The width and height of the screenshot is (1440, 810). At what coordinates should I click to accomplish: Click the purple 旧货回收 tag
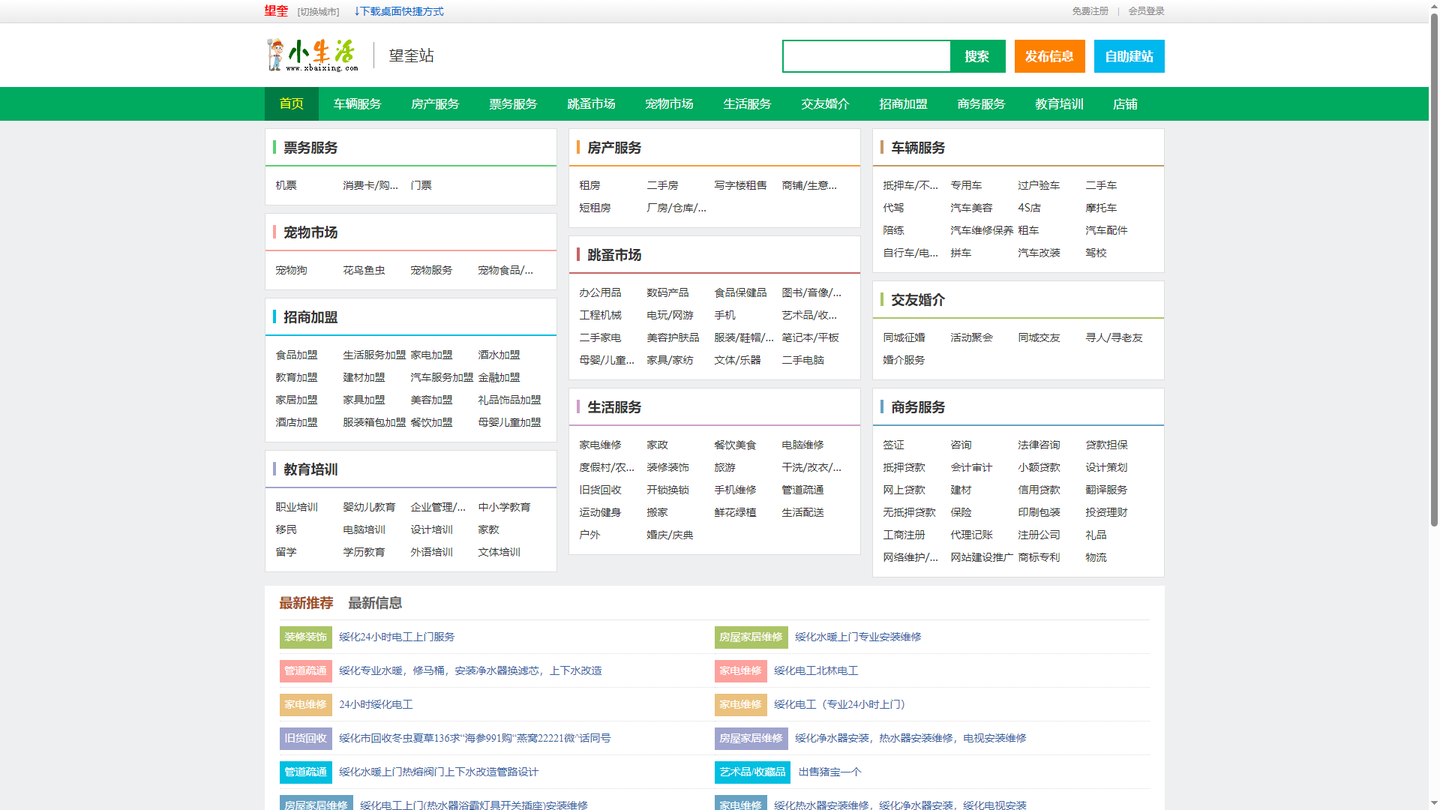tap(305, 738)
